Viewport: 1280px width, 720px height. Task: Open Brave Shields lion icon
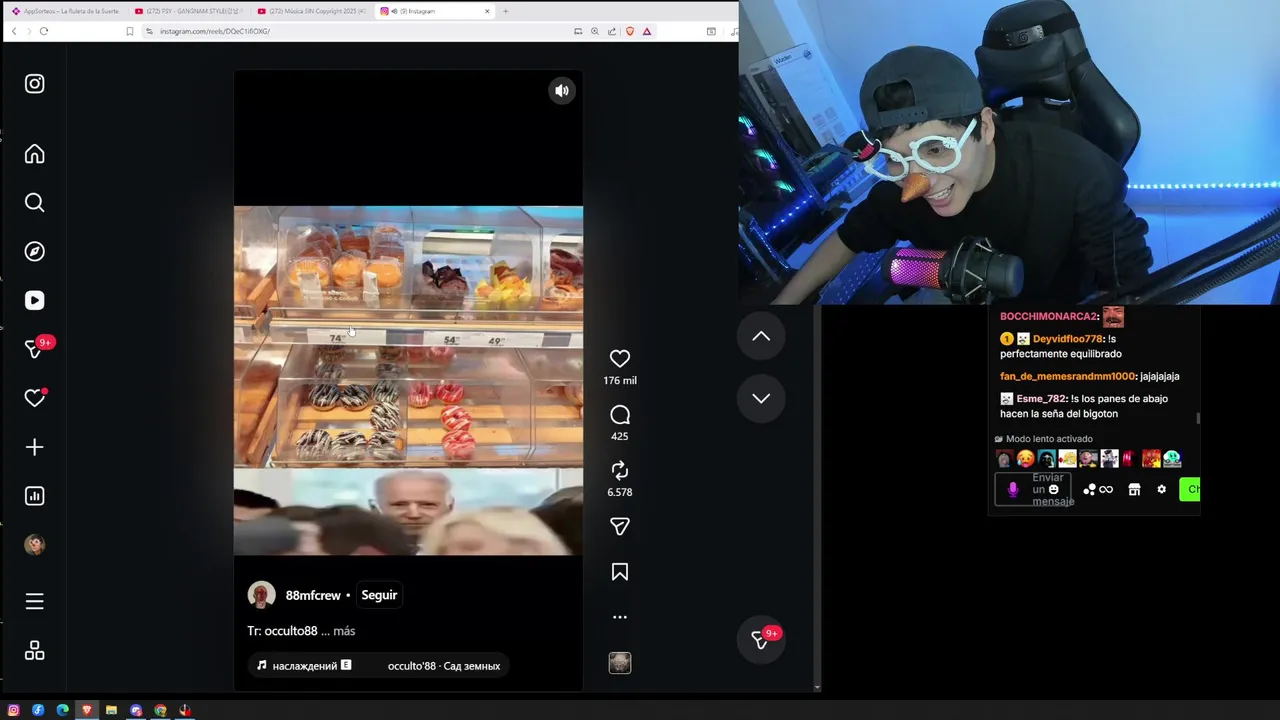coord(630,31)
